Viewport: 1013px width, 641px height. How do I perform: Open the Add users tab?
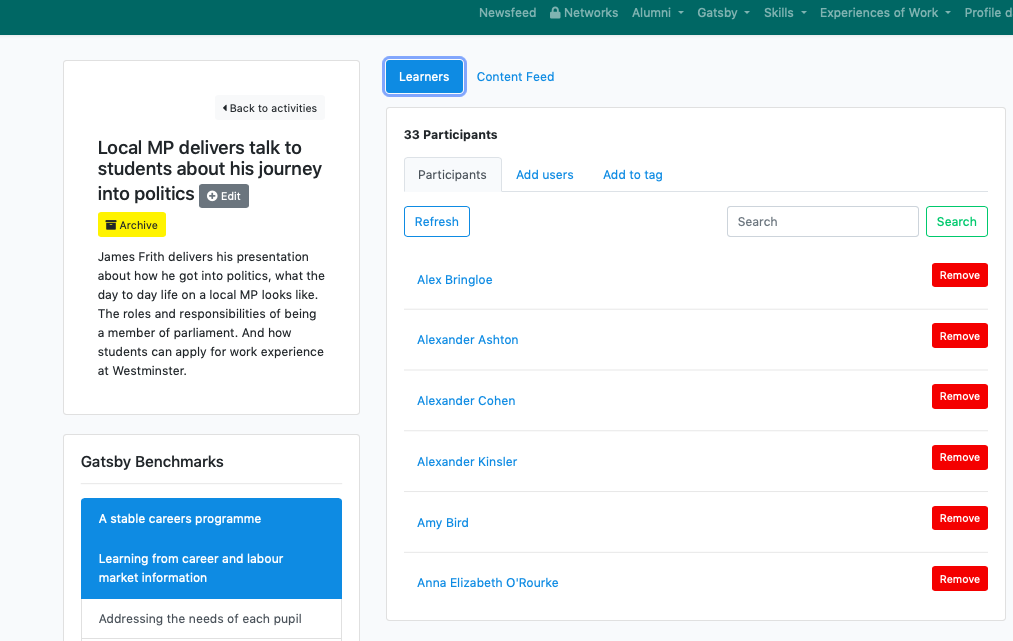545,174
